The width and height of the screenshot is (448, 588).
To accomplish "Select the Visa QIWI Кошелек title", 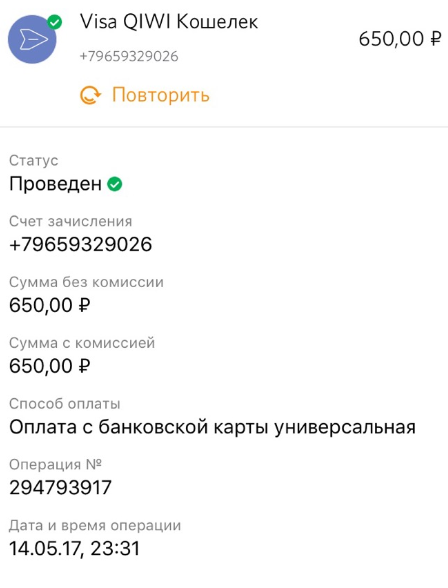I will [x=169, y=22].
